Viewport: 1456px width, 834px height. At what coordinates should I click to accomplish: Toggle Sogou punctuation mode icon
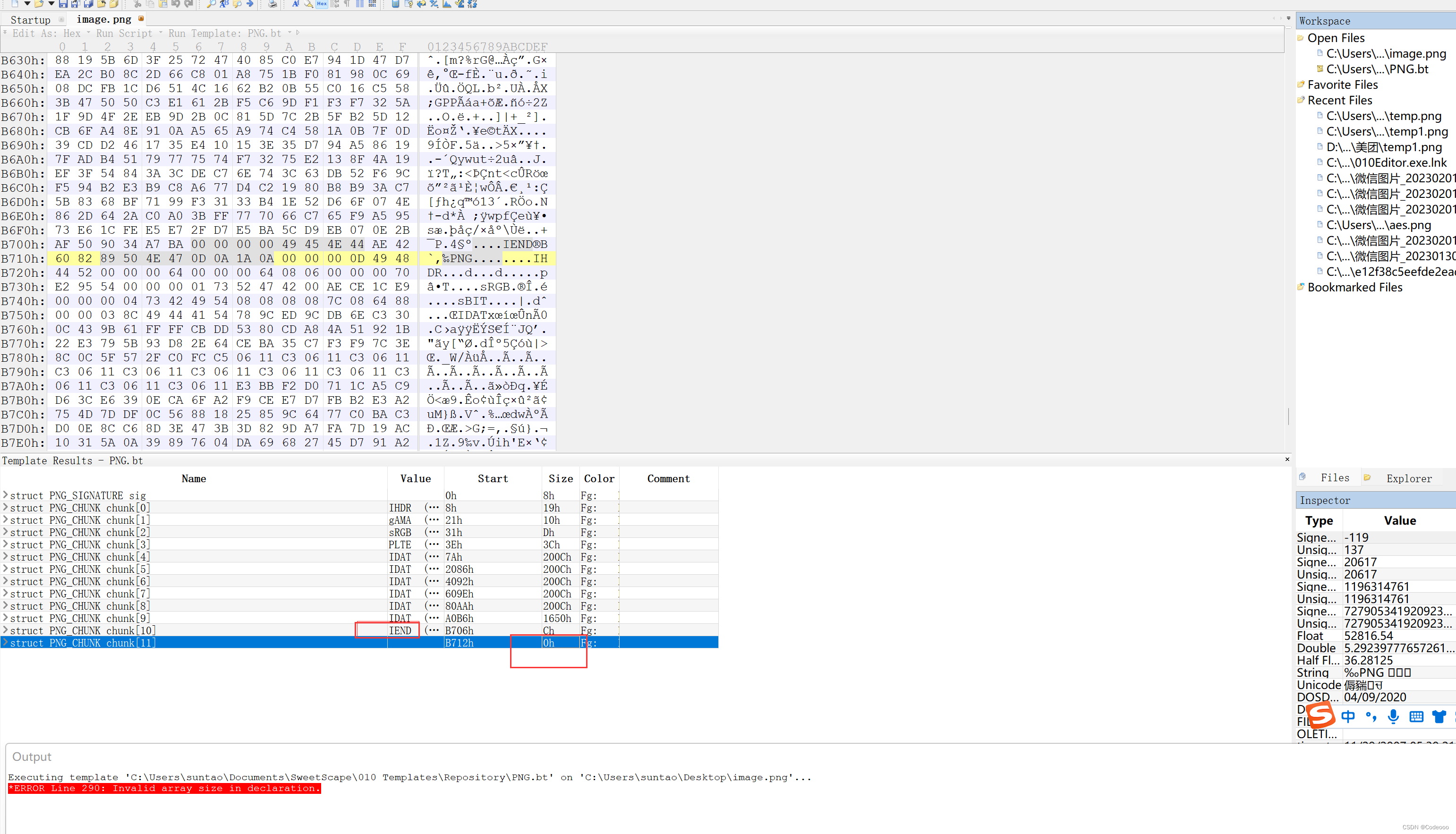1371,716
